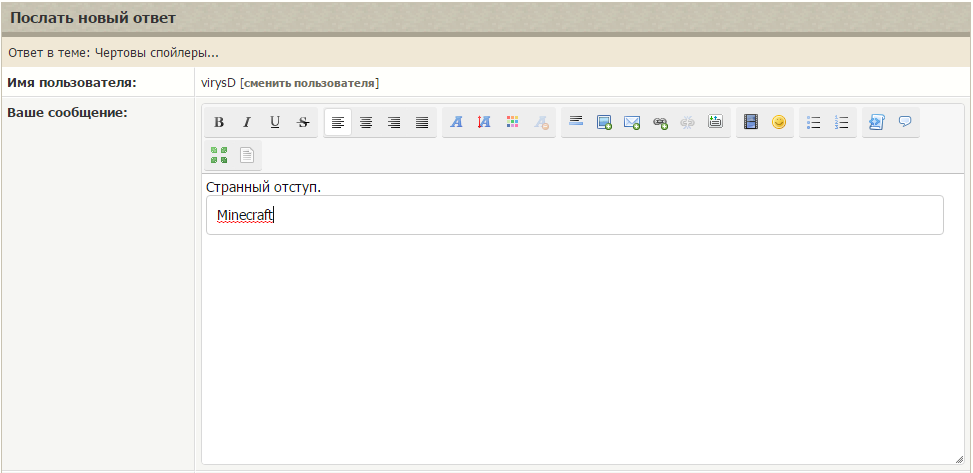Click the сменить пользователя link
The image size is (973, 473).
point(309,83)
